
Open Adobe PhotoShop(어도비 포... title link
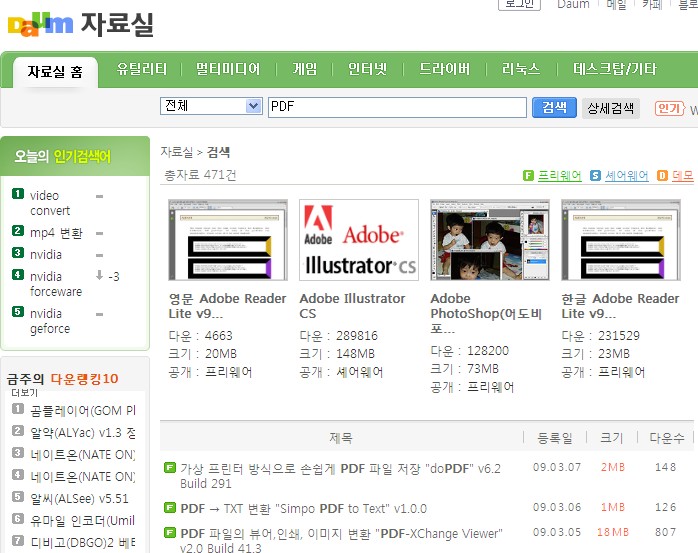(x=486, y=313)
